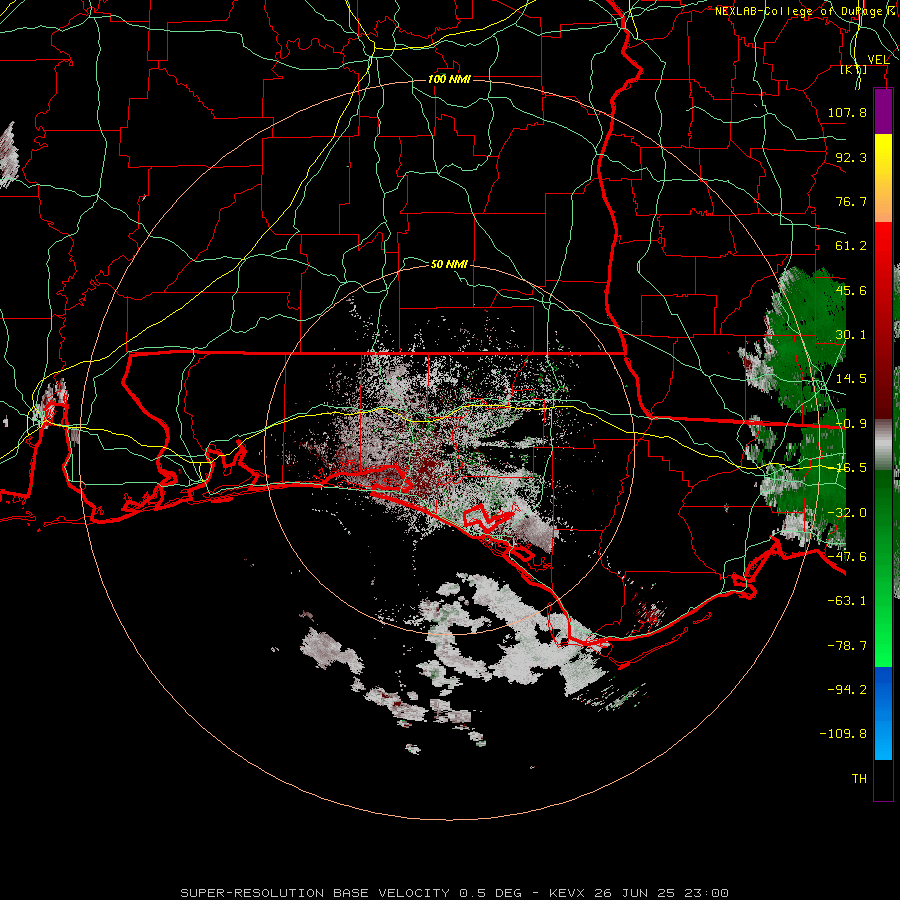Click the Super-Resolution Base Velocity caption

tap(455, 893)
